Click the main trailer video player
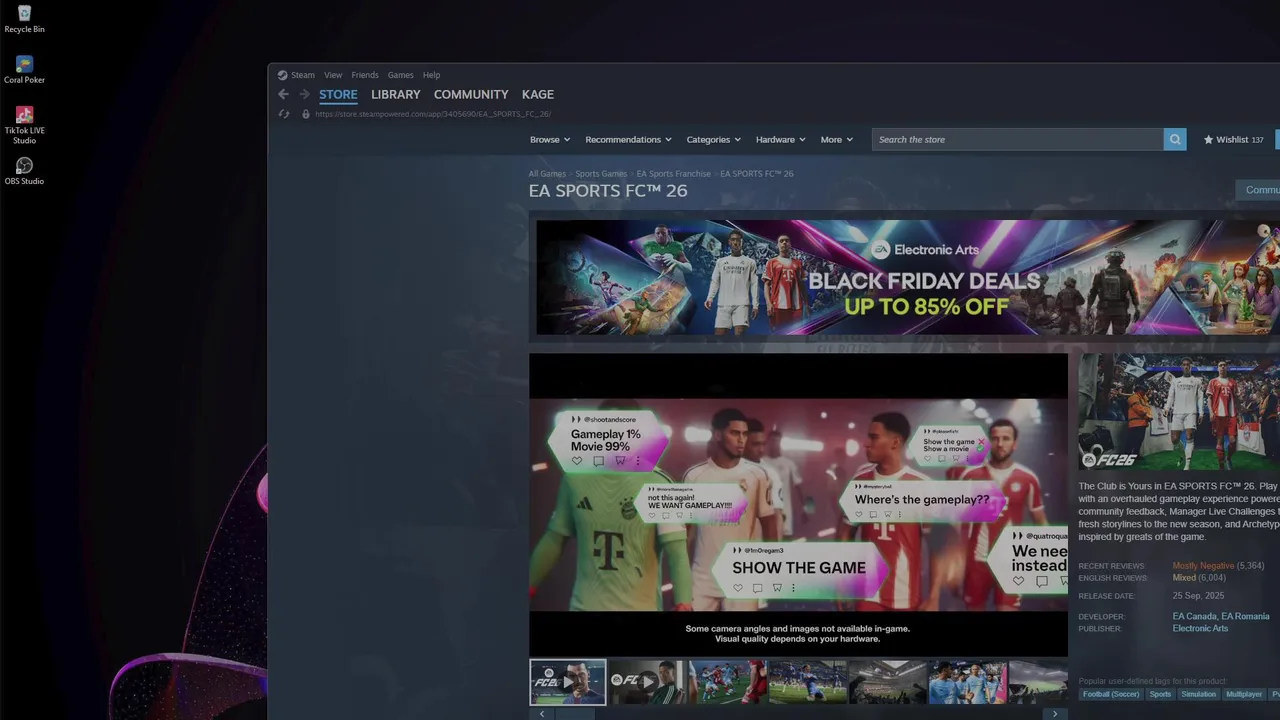This screenshot has width=1280, height=720. tap(798, 505)
